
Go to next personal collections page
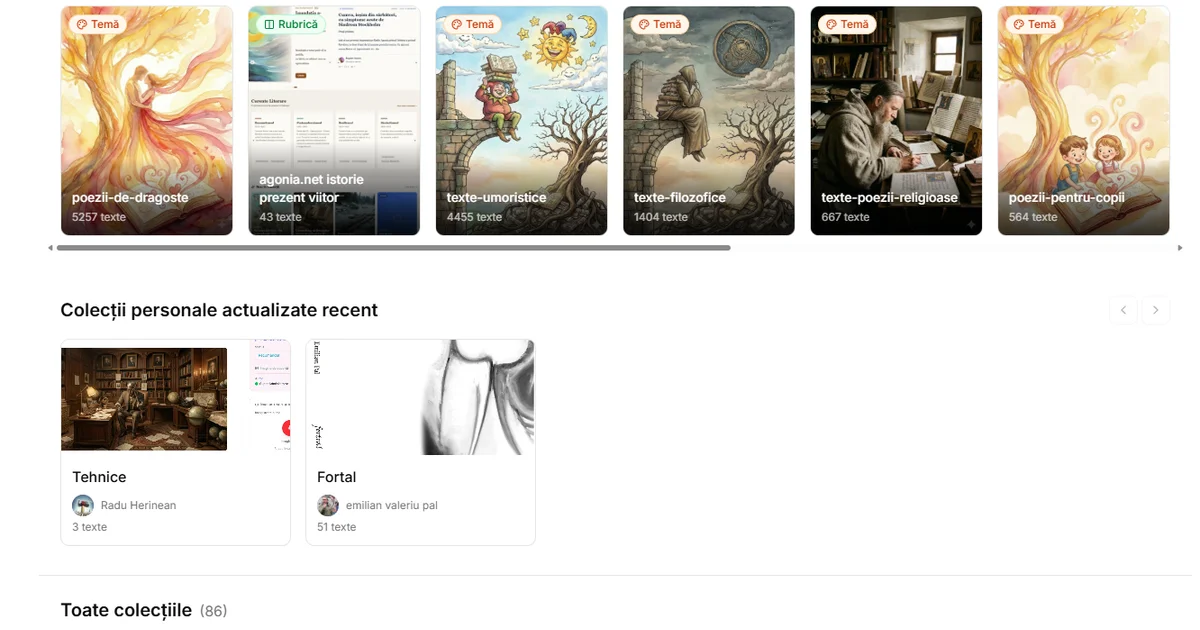coord(1156,310)
